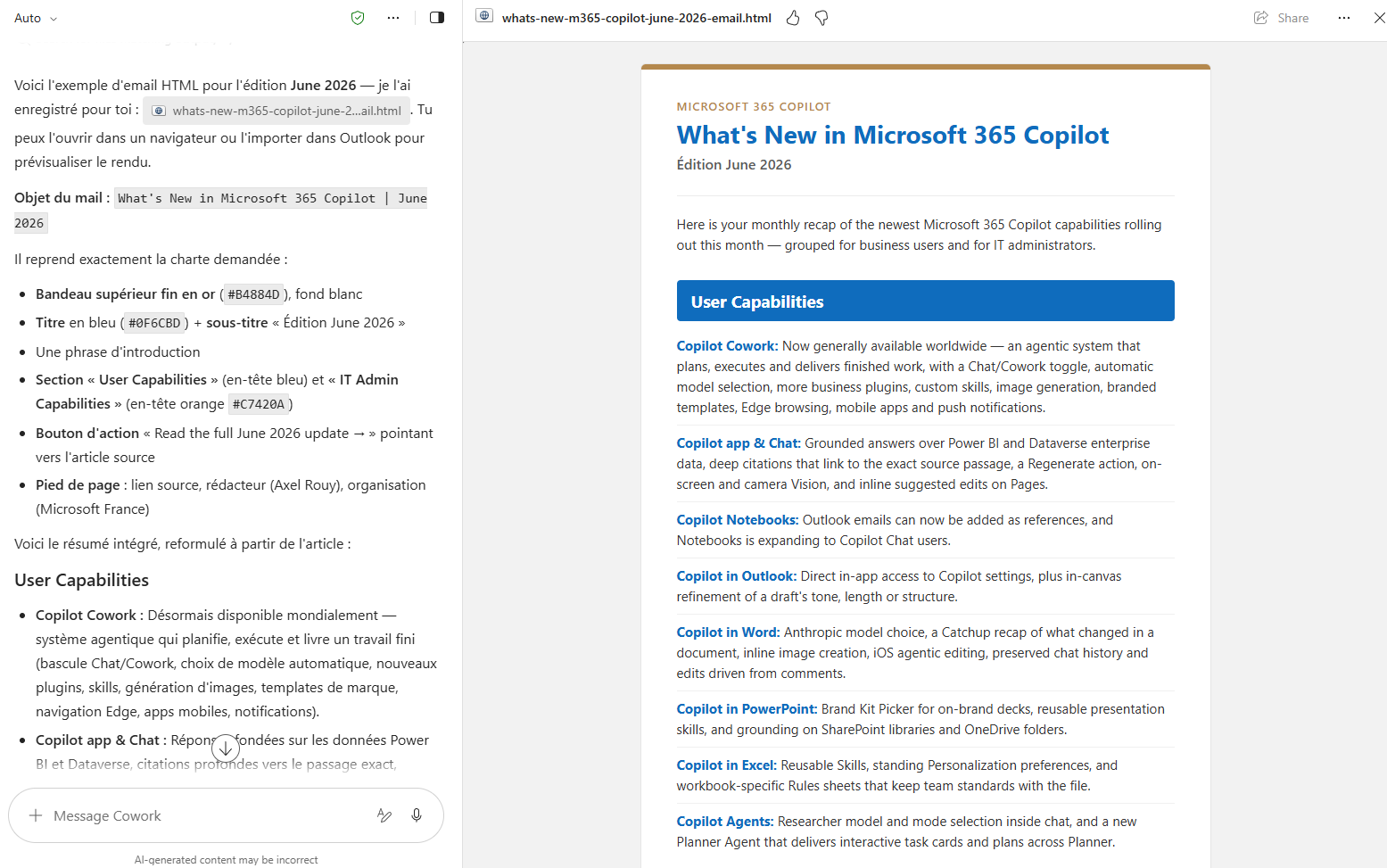Toggle the side panel layout icon
Viewport: 1387px width, 868px height.
437,18
